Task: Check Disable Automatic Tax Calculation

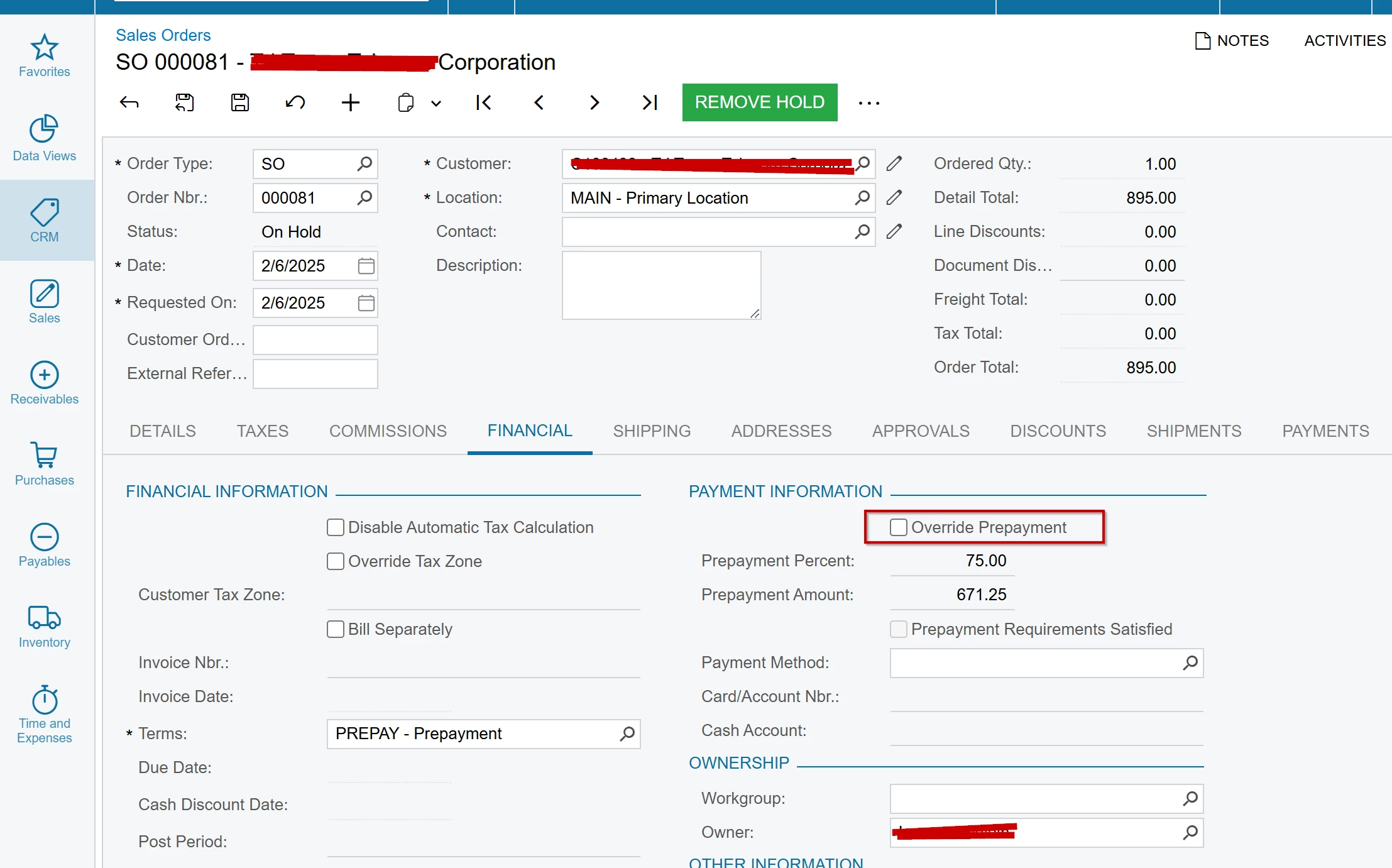Action: click(336, 527)
